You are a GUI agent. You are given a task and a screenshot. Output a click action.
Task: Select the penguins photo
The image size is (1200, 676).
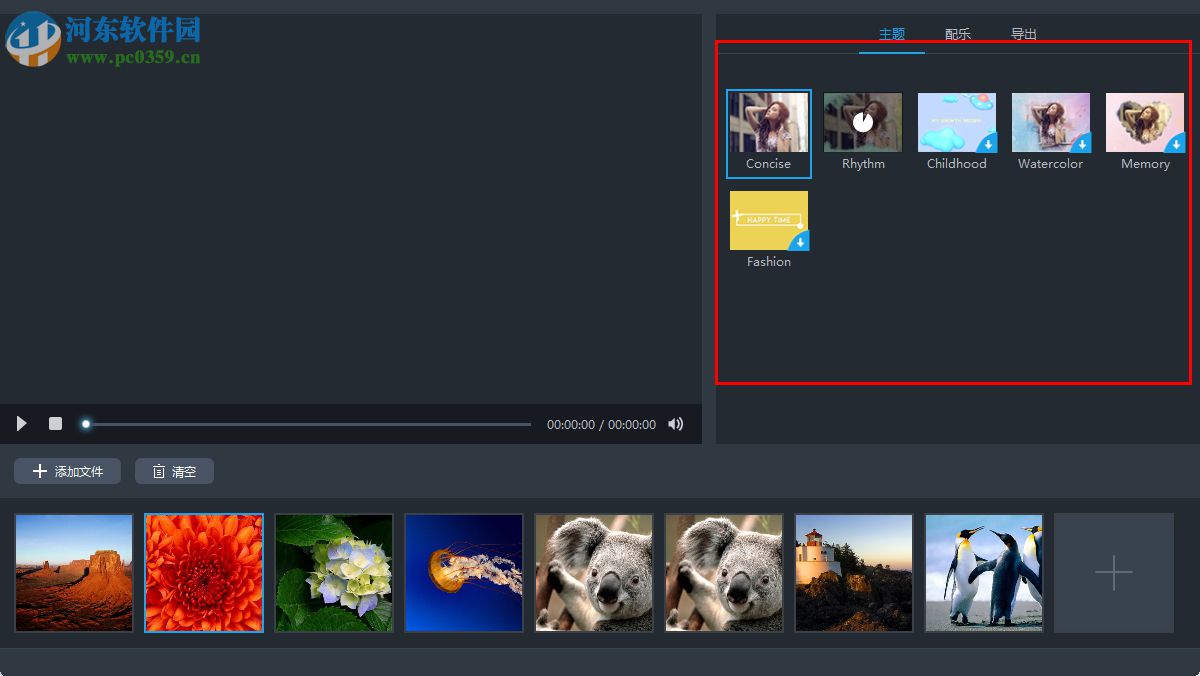click(x=984, y=573)
